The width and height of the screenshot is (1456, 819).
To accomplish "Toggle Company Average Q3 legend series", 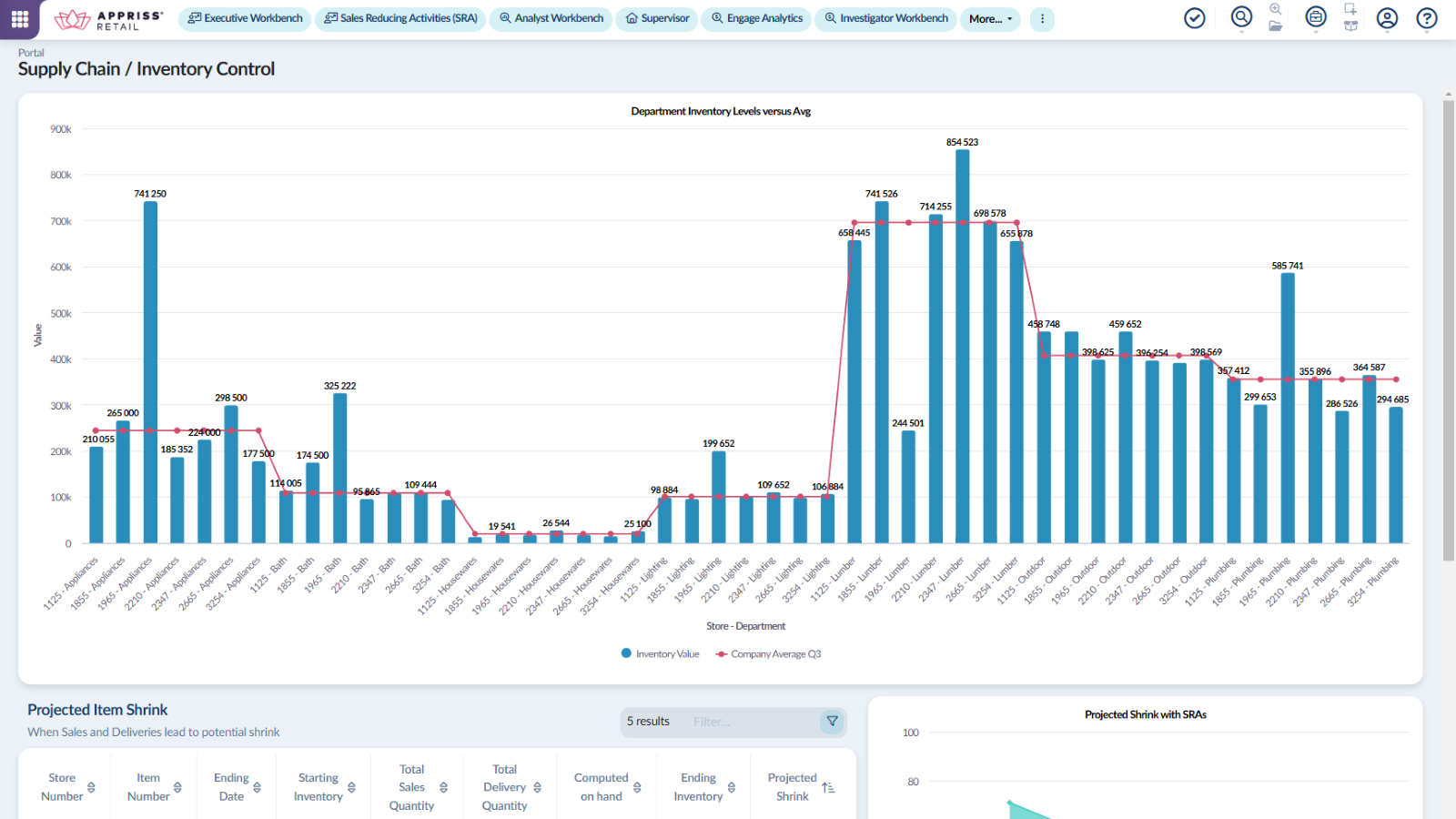I will pos(769,654).
